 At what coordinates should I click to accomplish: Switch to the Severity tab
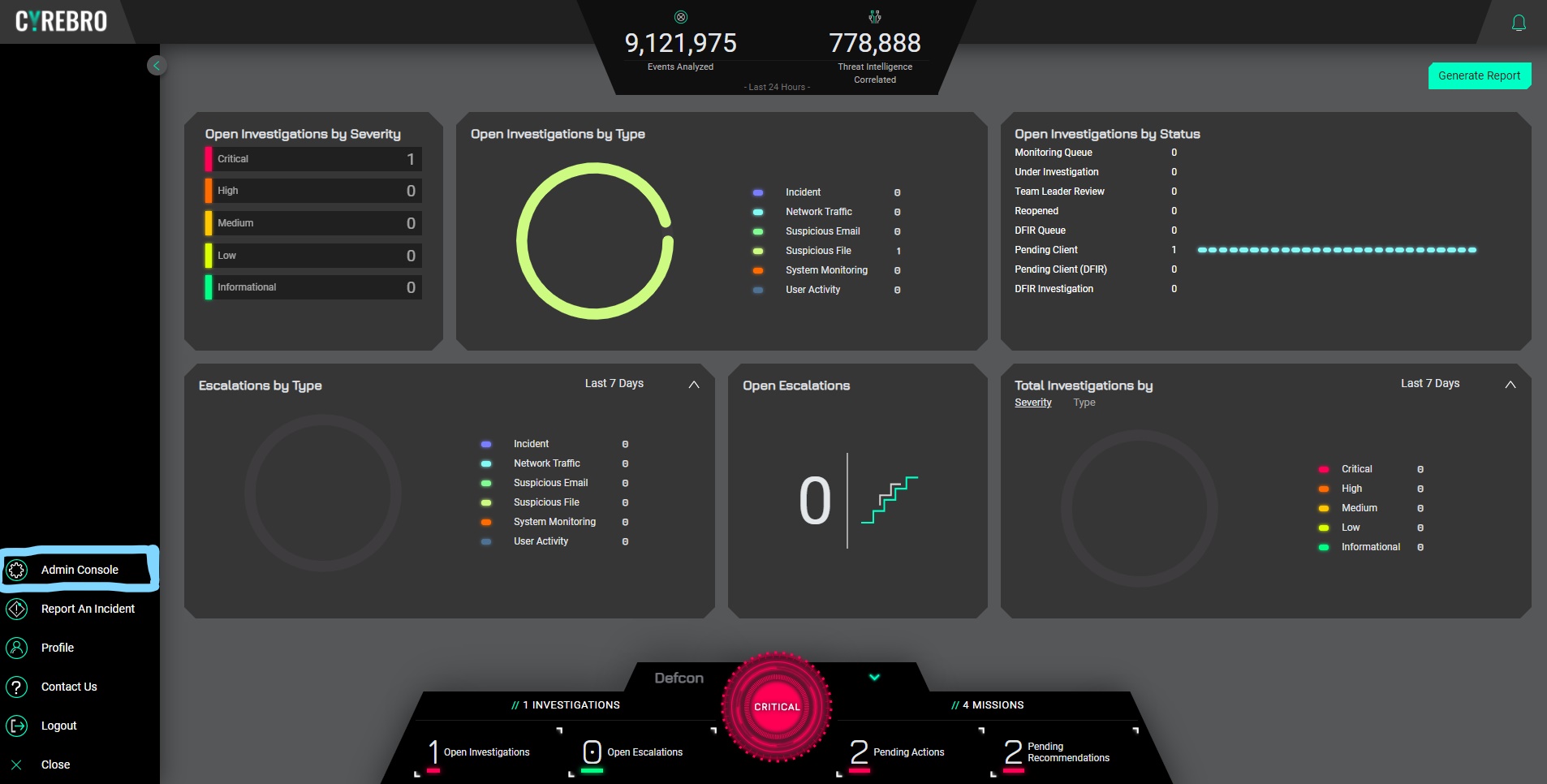coord(1032,403)
